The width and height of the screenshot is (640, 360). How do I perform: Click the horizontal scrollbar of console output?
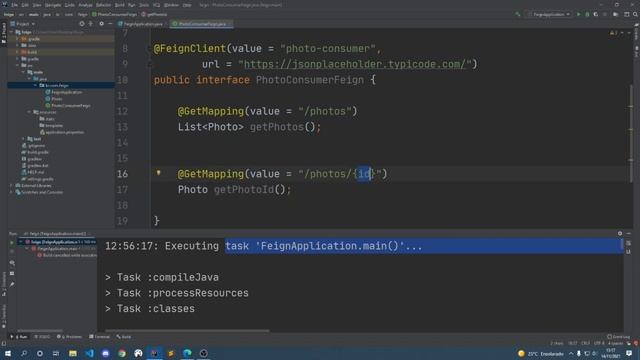point(187,331)
